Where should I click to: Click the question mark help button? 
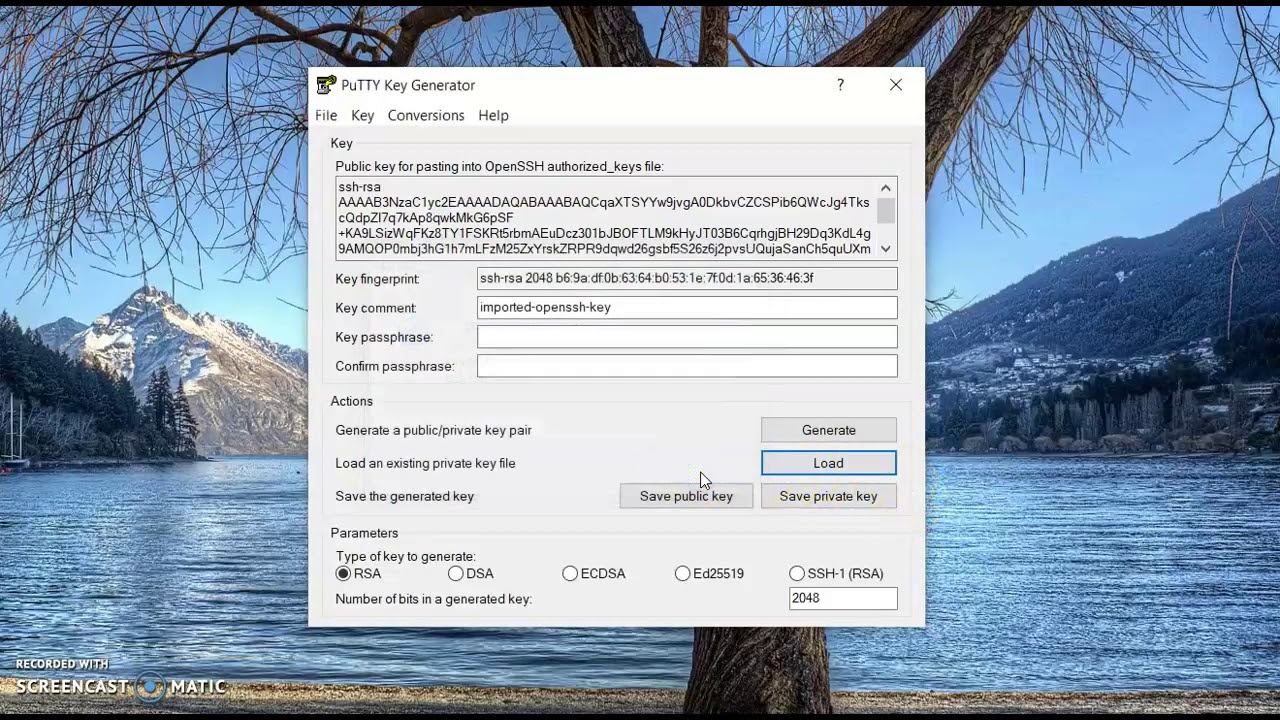tap(840, 85)
